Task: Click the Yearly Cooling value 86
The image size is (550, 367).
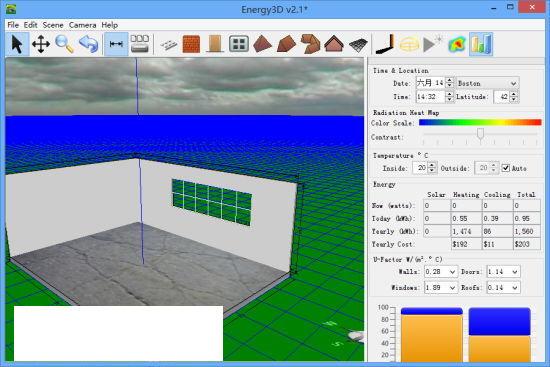Action: [x=497, y=231]
